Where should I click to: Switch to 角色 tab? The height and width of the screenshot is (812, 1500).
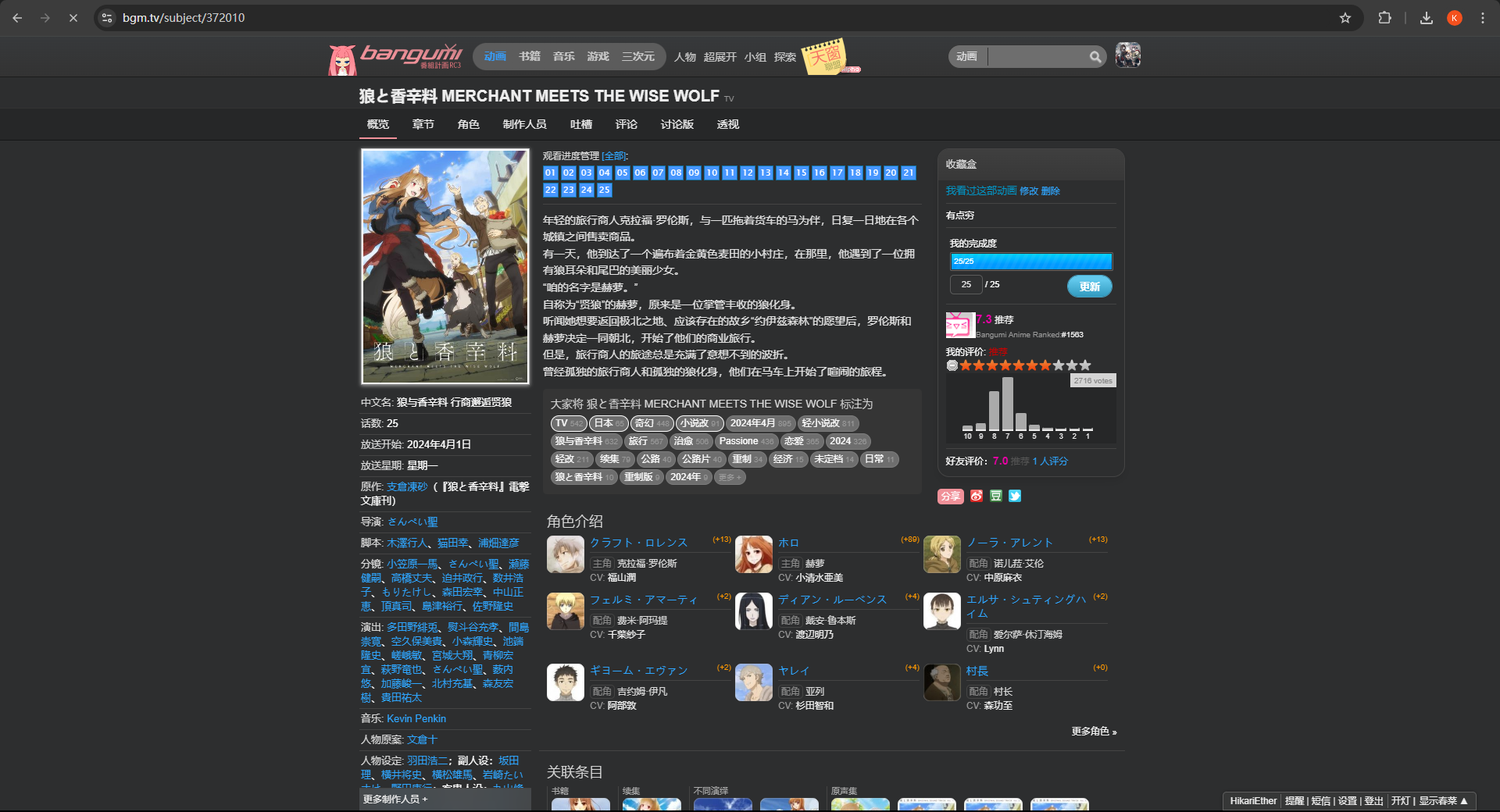click(x=469, y=124)
